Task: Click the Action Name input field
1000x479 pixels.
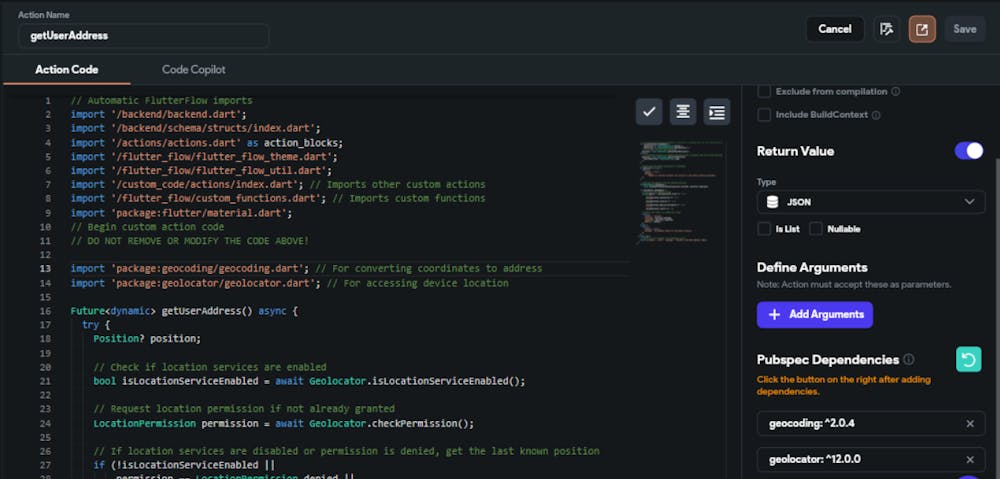Action: pyautogui.click(x=143, y=35)
